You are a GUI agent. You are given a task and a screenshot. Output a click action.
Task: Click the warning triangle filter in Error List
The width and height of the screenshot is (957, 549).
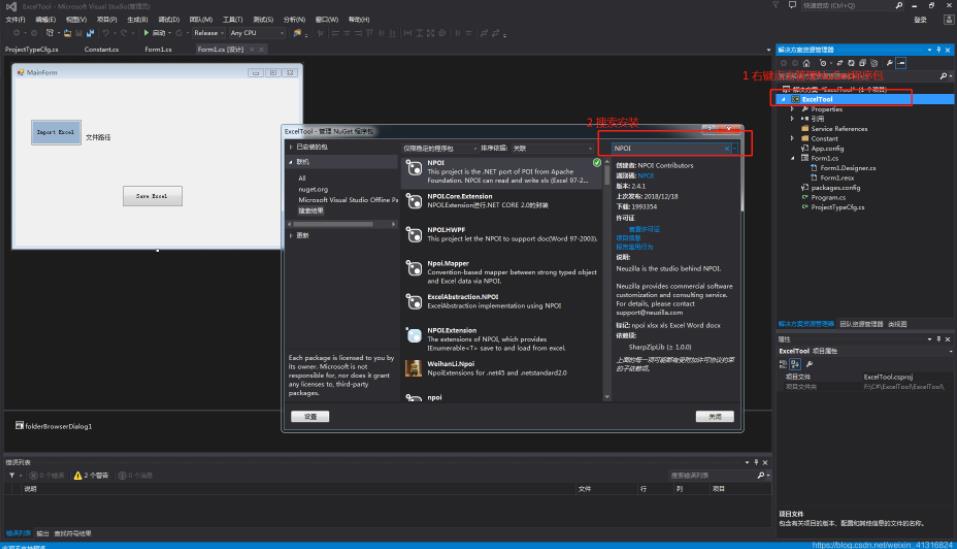(x=78, y=475)
